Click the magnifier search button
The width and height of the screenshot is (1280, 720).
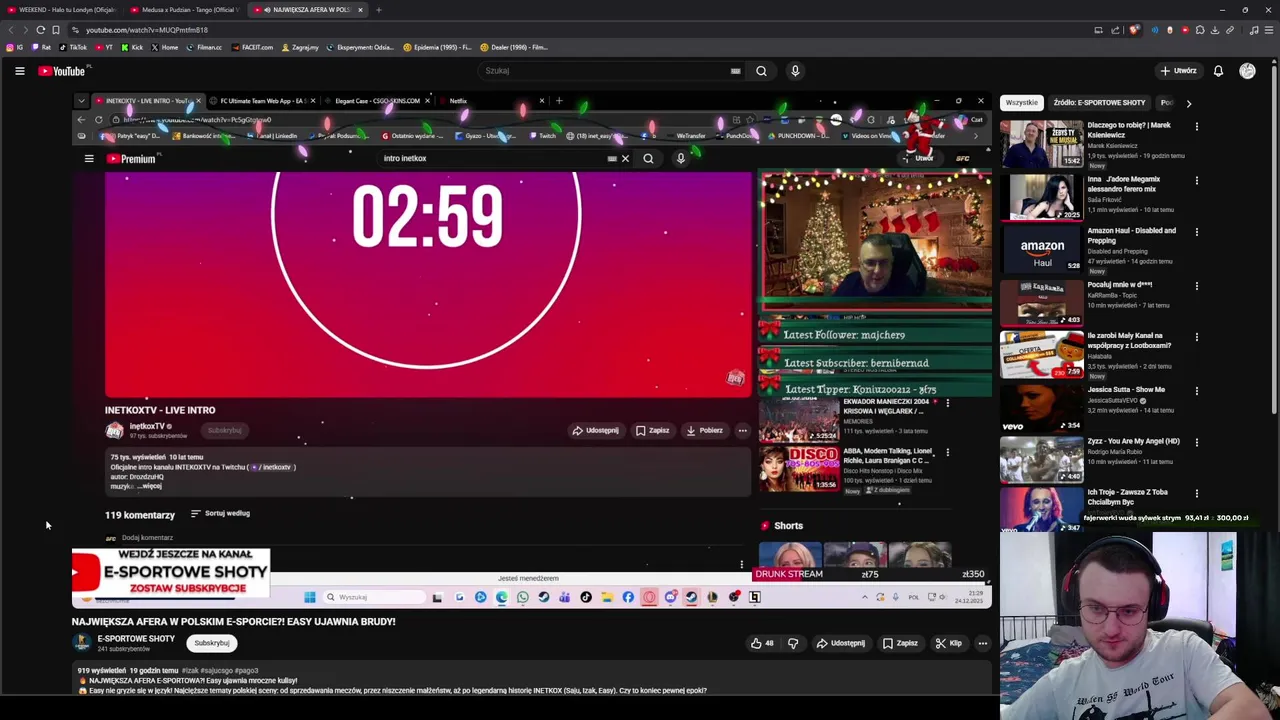[x=761, y=71]
